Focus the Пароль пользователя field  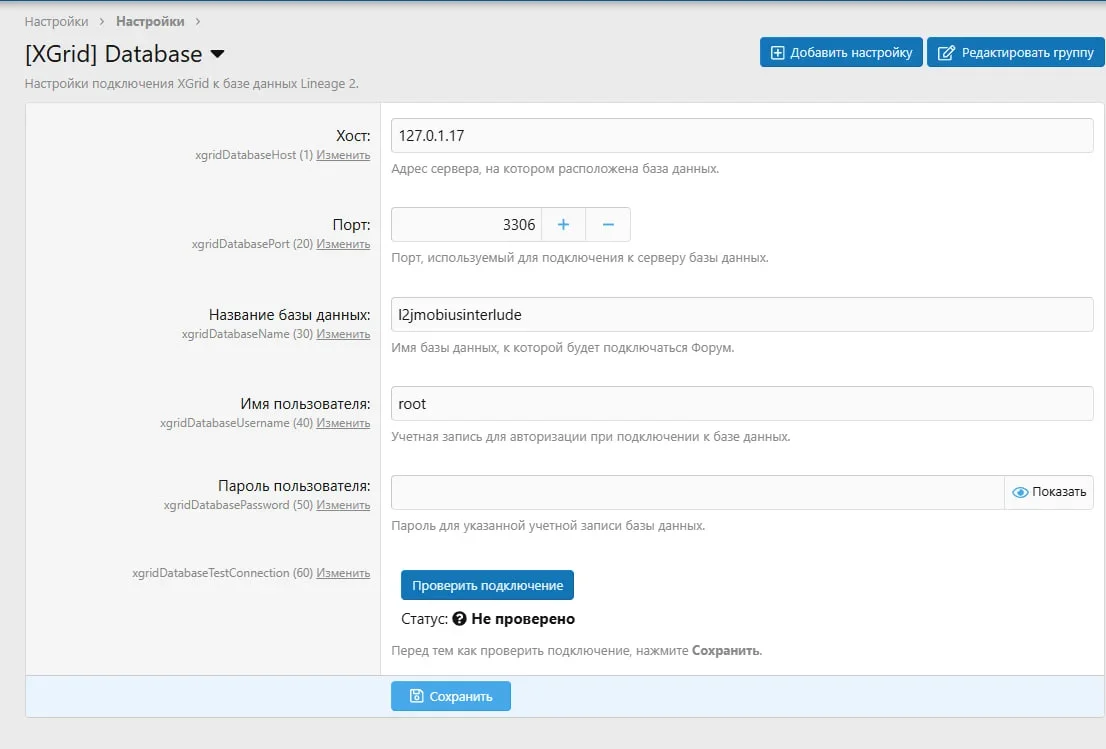(x=698, y=492)
